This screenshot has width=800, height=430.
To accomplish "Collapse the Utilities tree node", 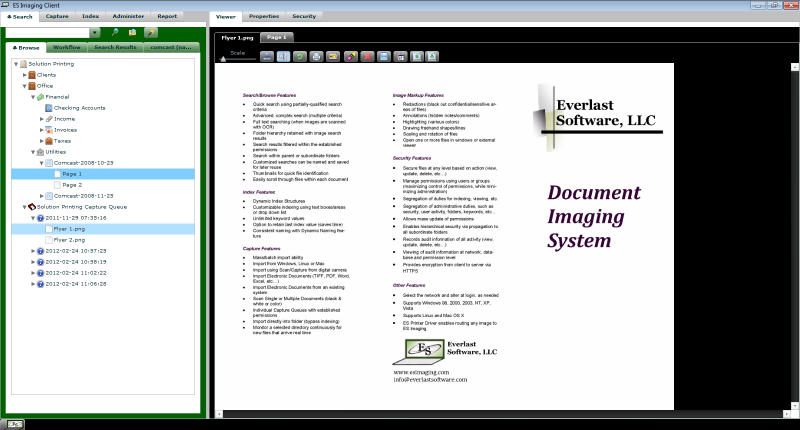I will pos(33,152).
